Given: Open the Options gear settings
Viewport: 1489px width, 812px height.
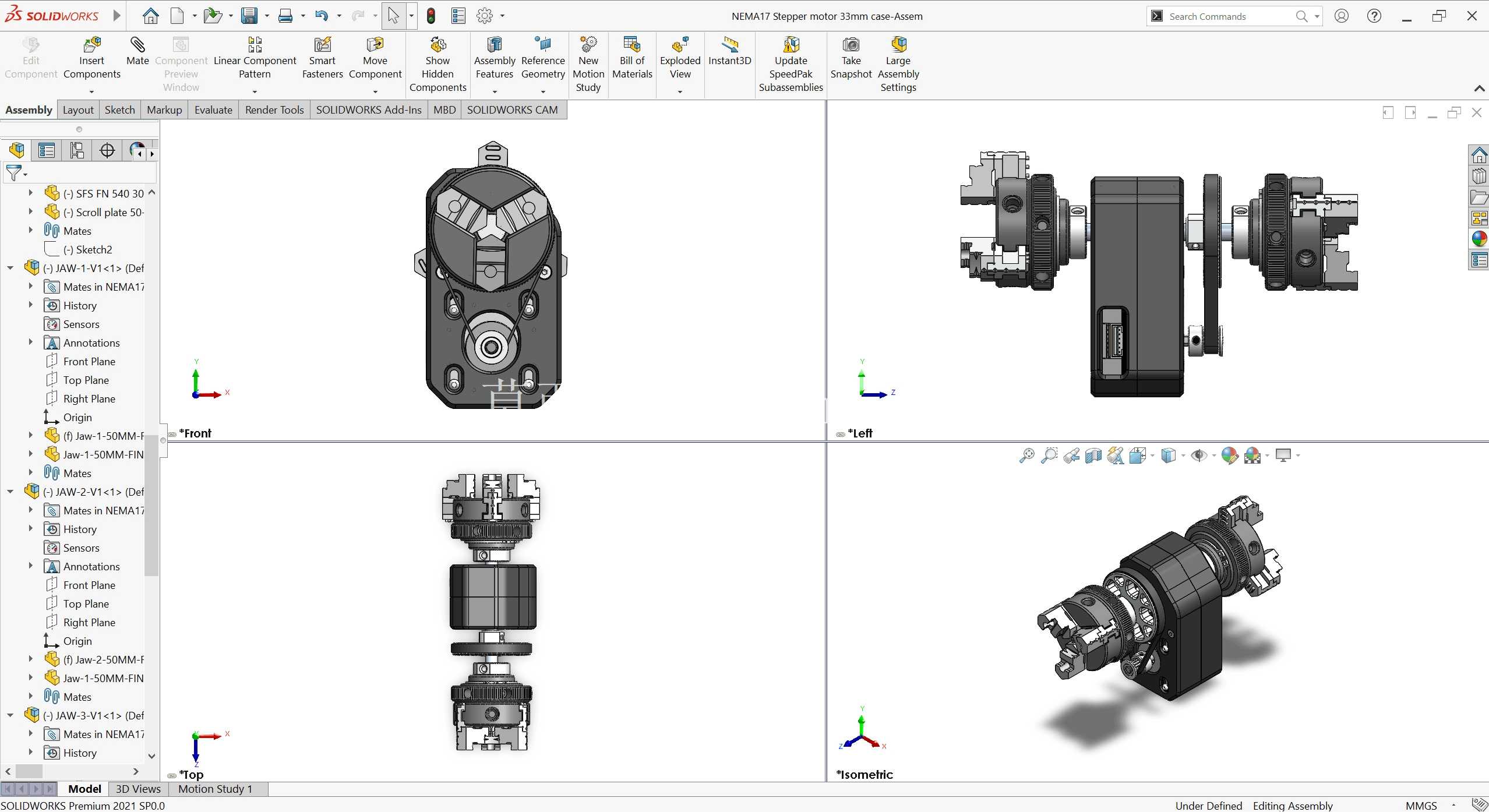Looking at the screenshot, I should [485, 16].
